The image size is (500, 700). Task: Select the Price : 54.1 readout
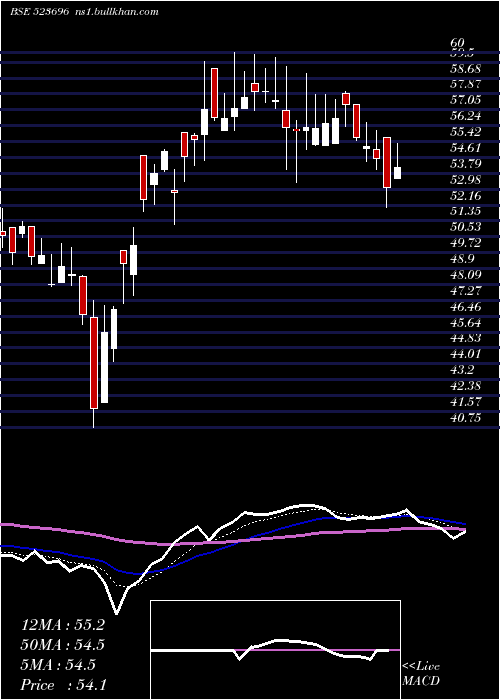click(63, 685)
